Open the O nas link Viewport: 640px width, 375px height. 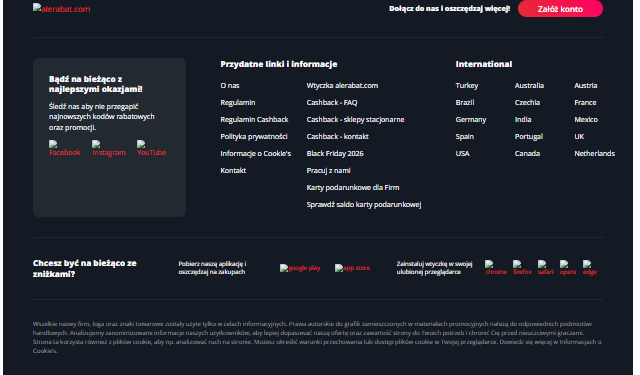pos(230,86)
